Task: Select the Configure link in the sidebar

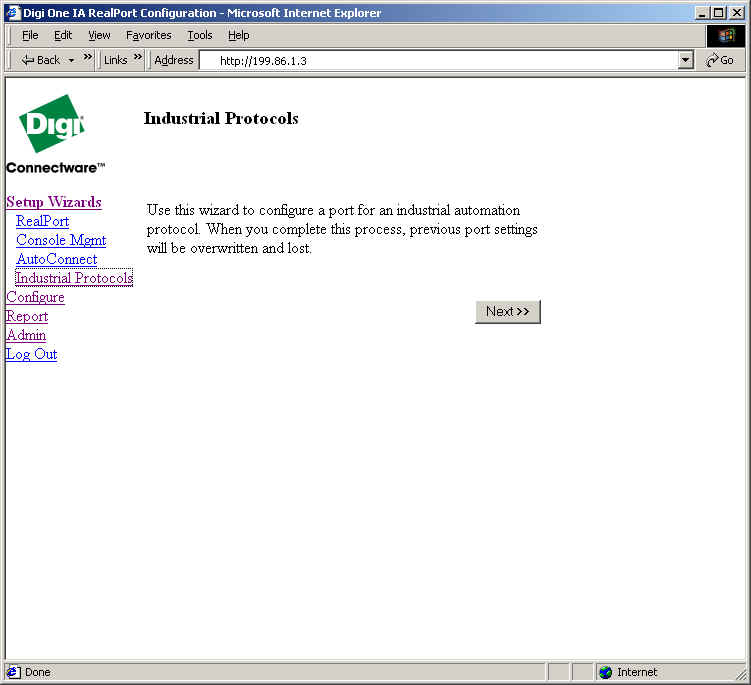Action: (x=35, y=297)
